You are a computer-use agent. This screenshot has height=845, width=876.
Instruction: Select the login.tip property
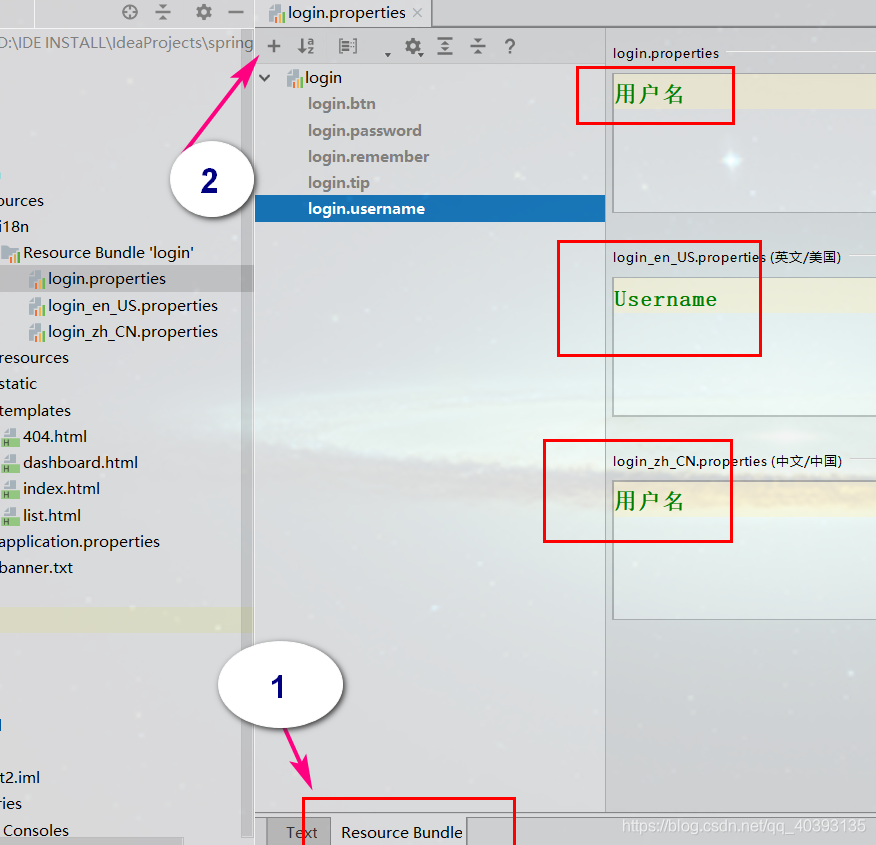[339, 183]
